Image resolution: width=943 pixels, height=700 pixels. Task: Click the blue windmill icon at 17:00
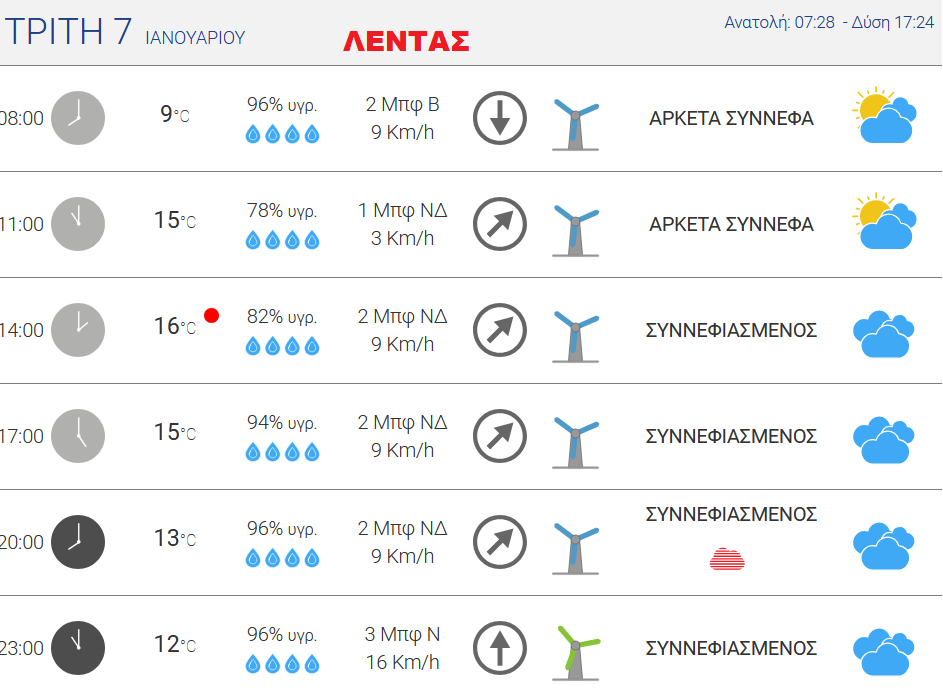(575, 437)
